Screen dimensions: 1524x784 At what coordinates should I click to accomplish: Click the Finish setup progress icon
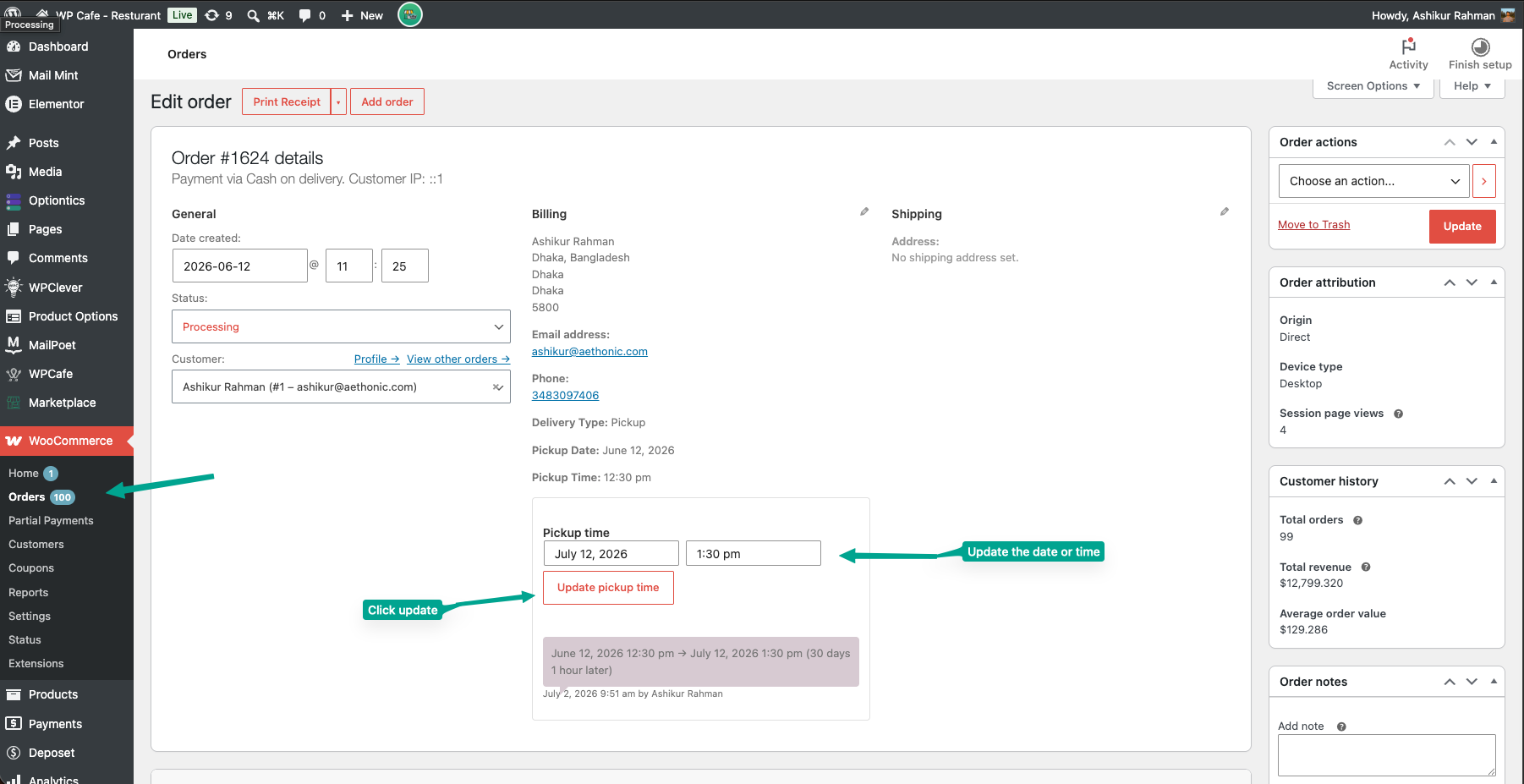1480,47
